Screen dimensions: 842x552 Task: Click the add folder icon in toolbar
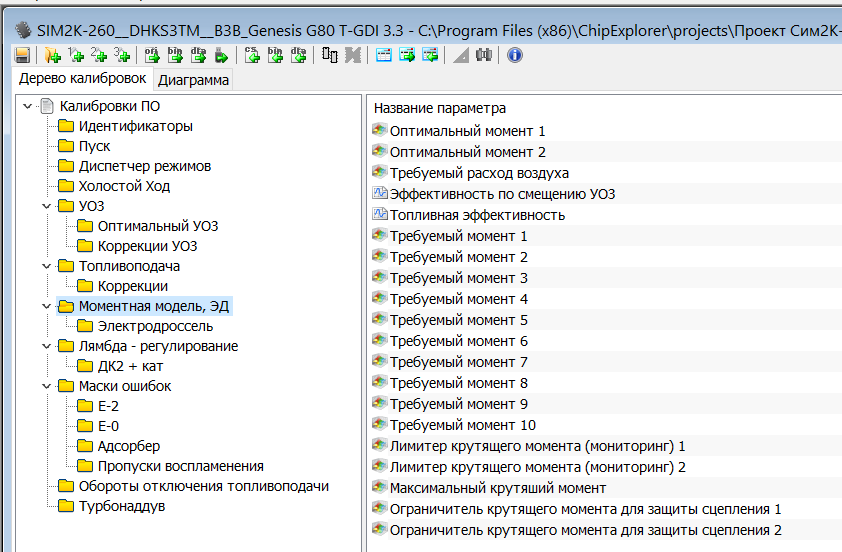pyautogui.click(x=52, y=56)
